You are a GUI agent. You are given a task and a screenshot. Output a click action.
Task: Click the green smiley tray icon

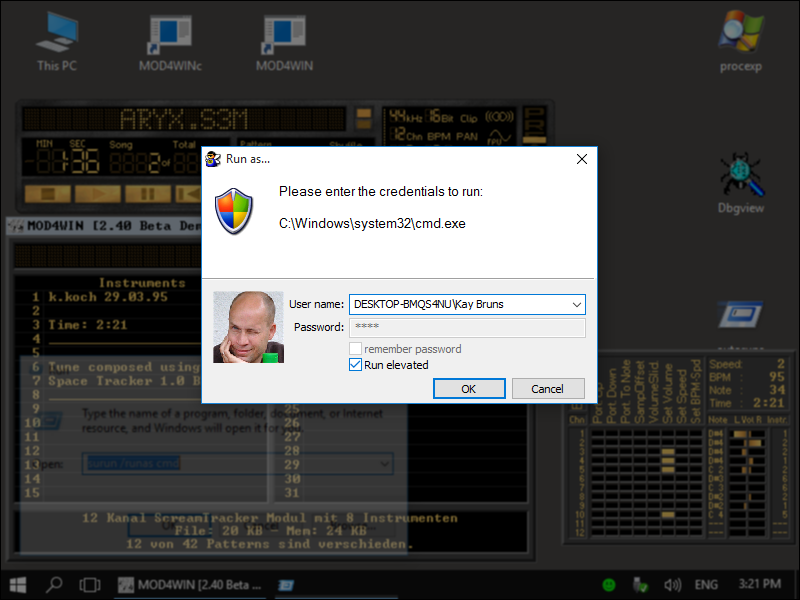pos(609,585)
